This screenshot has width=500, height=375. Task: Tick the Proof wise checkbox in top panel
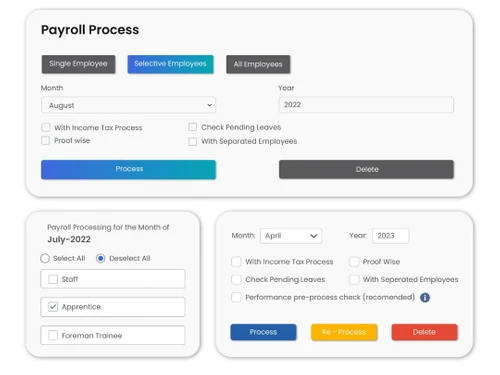[x=46, y=140]
